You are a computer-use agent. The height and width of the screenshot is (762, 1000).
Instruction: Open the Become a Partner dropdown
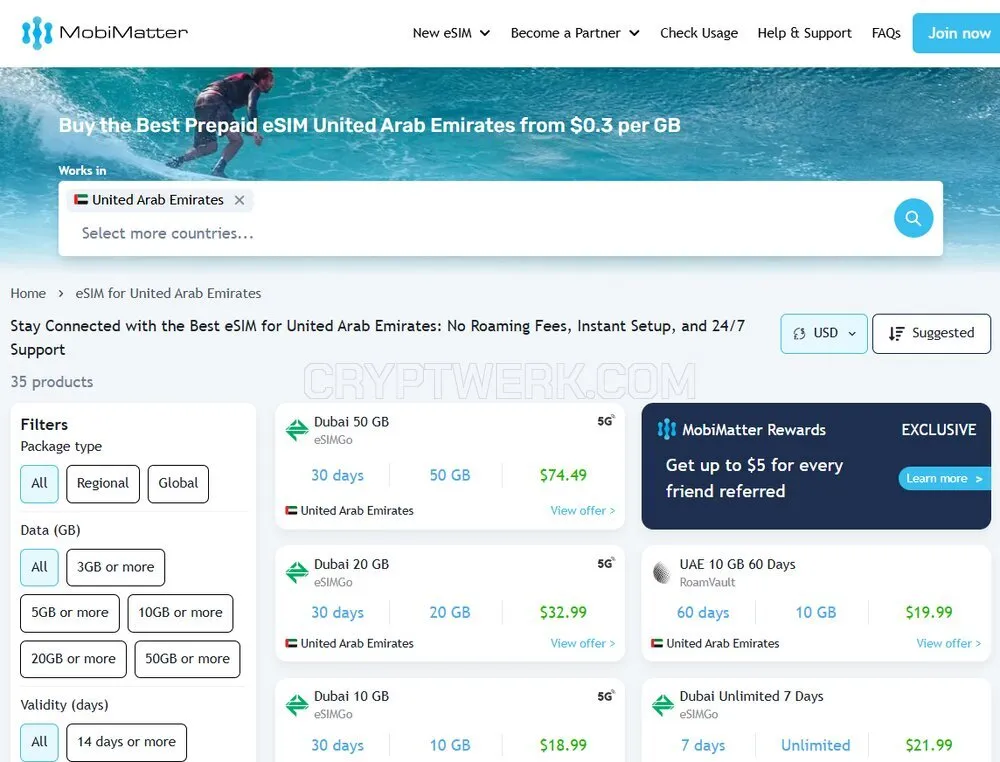pyautogui.click(x=575, y=33)
